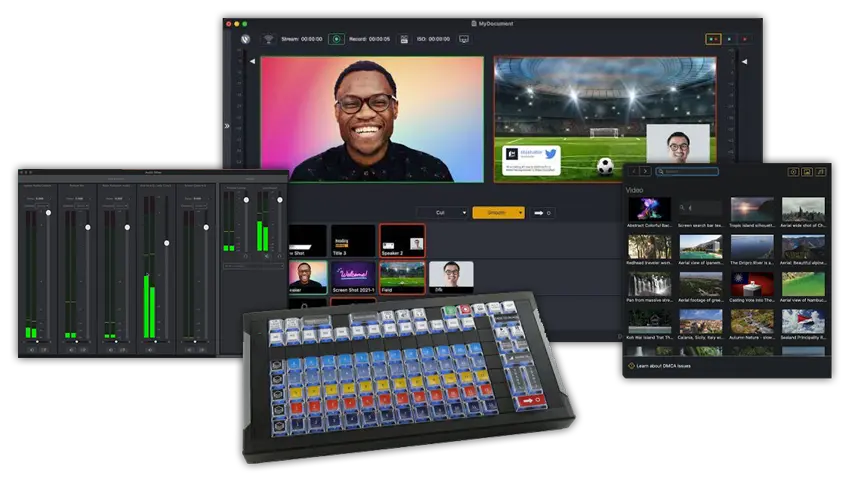Click the Record 00:00:05 timer text
This screenshot has height=477, width=850.
point(369,39)
